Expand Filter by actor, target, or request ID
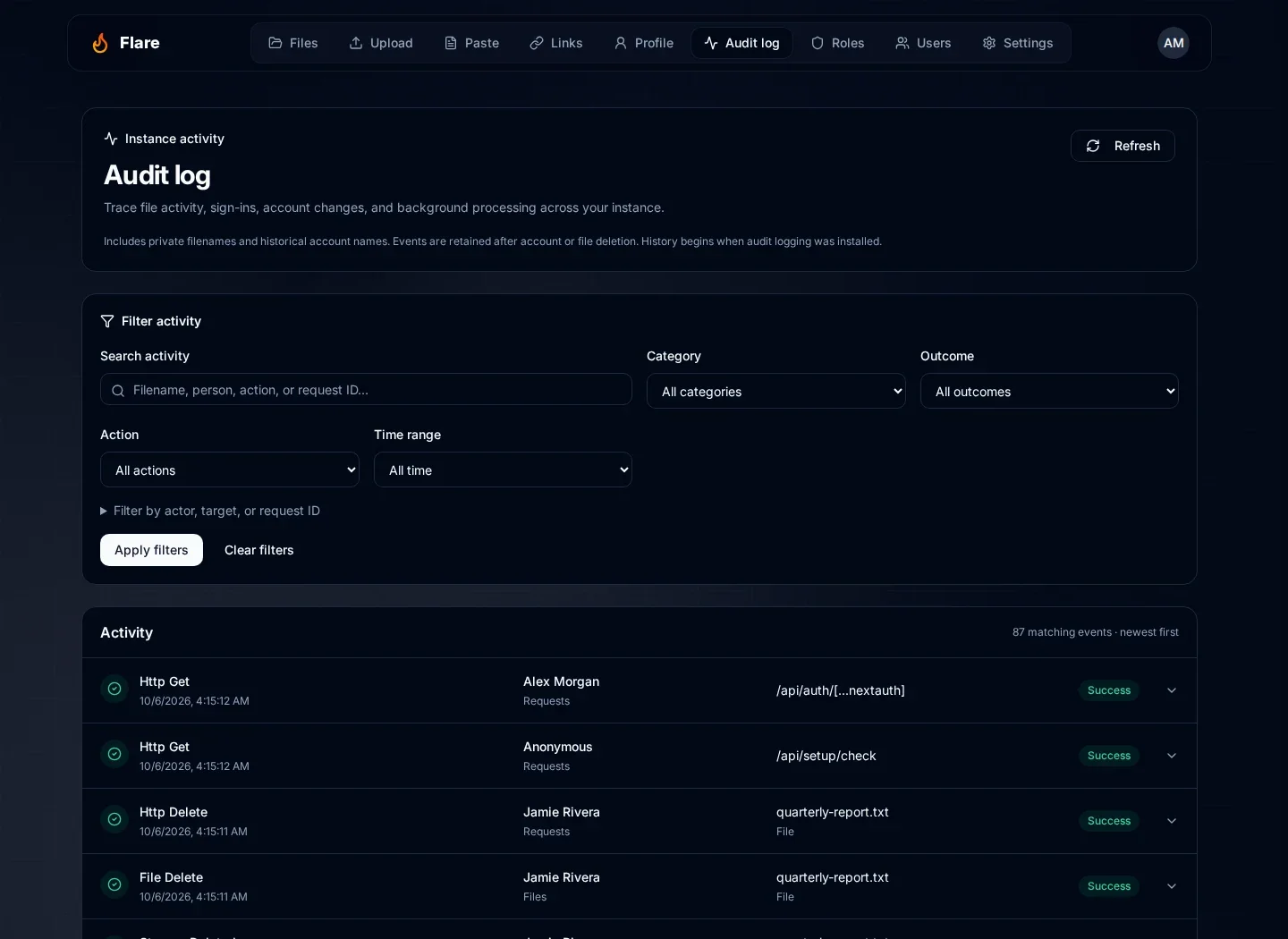This screenshot has height=939, width=1288. pyautogui.click(x=210, y=511)
